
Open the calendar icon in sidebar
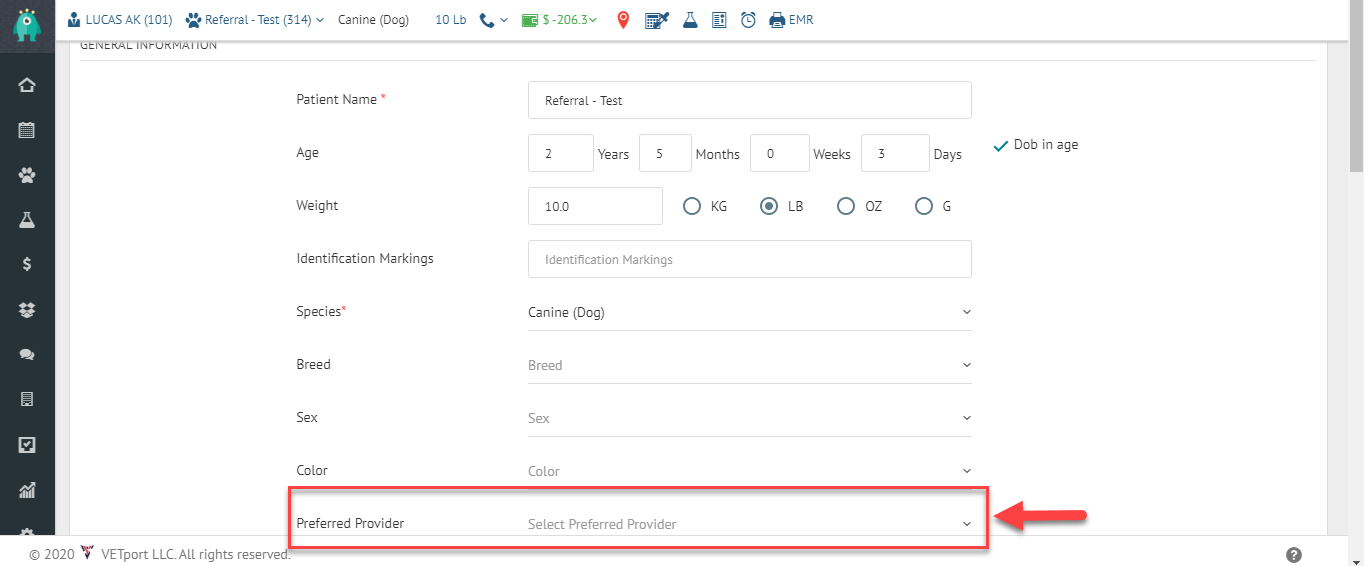[x=27, y=130]
